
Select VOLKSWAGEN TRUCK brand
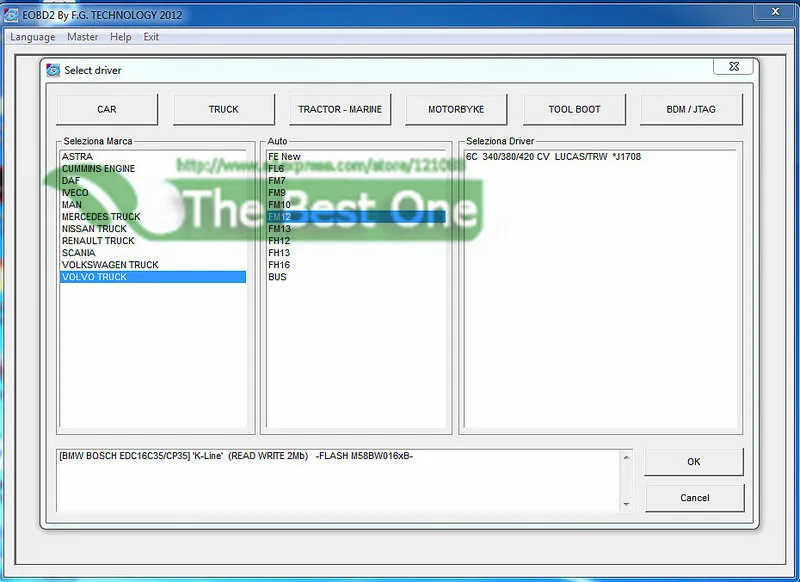[153, 265]
